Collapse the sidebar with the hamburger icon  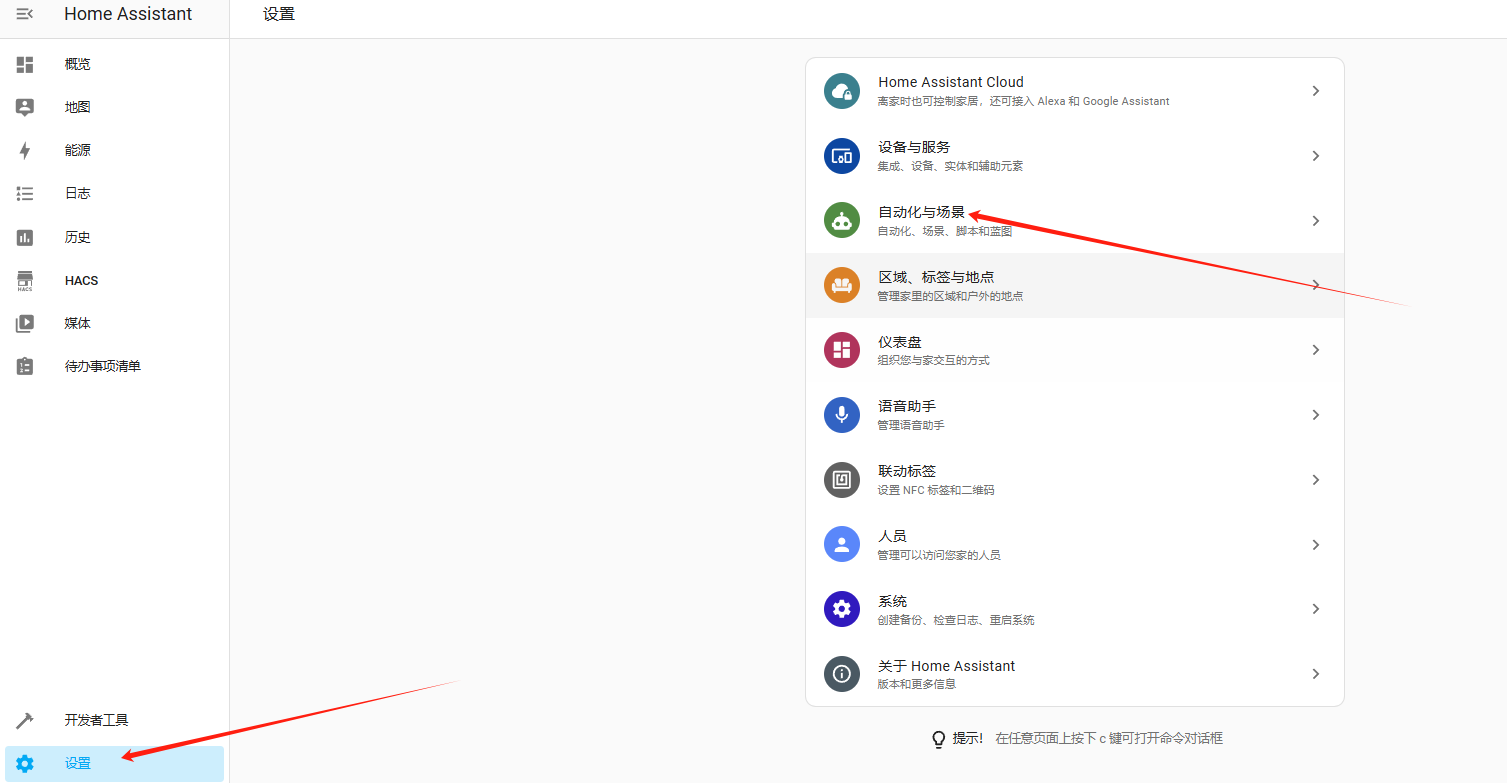tap(25, 14)
